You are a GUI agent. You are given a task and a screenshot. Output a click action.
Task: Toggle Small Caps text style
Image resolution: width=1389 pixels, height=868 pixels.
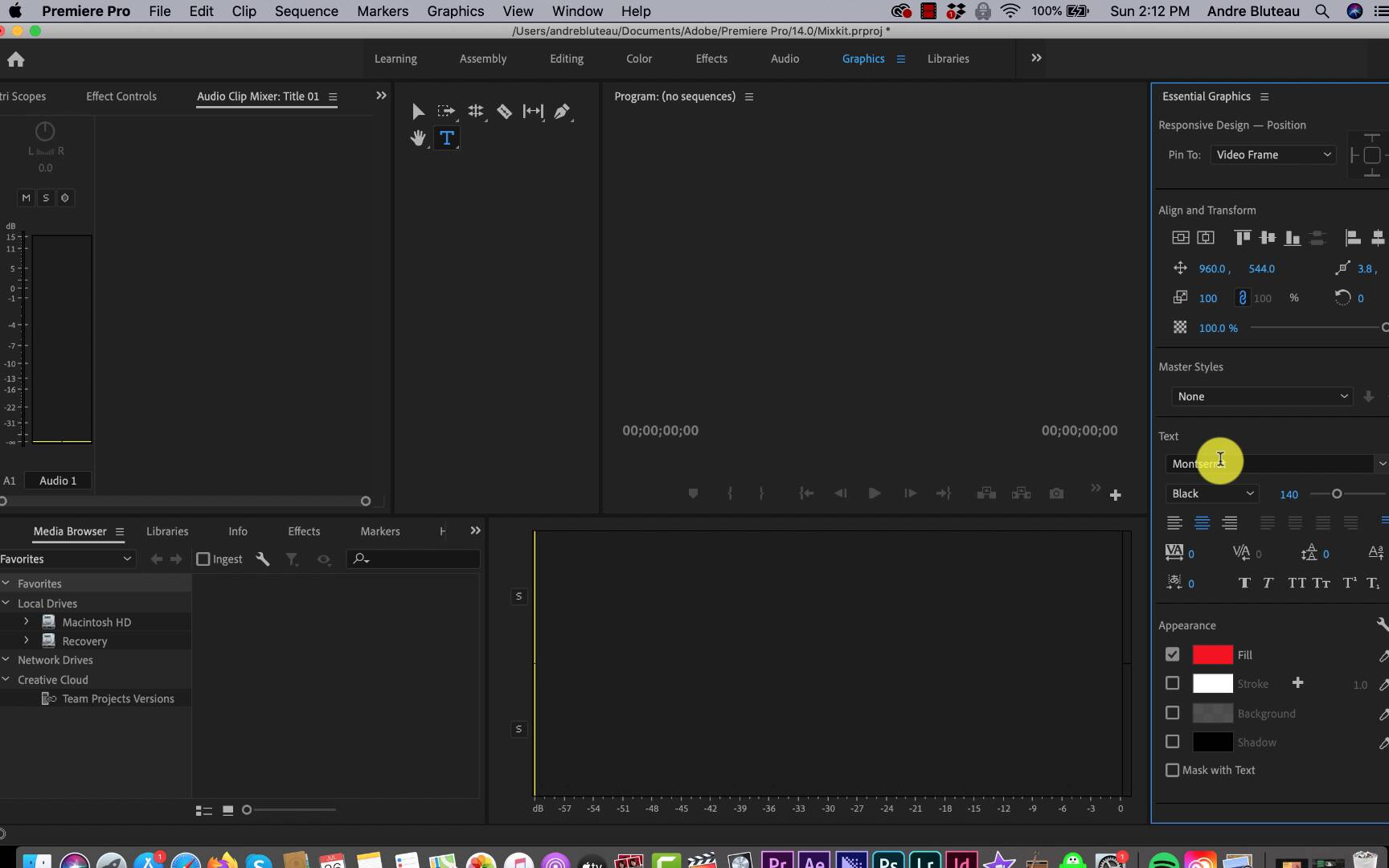pyautogui.click(x=1321, y=583)
